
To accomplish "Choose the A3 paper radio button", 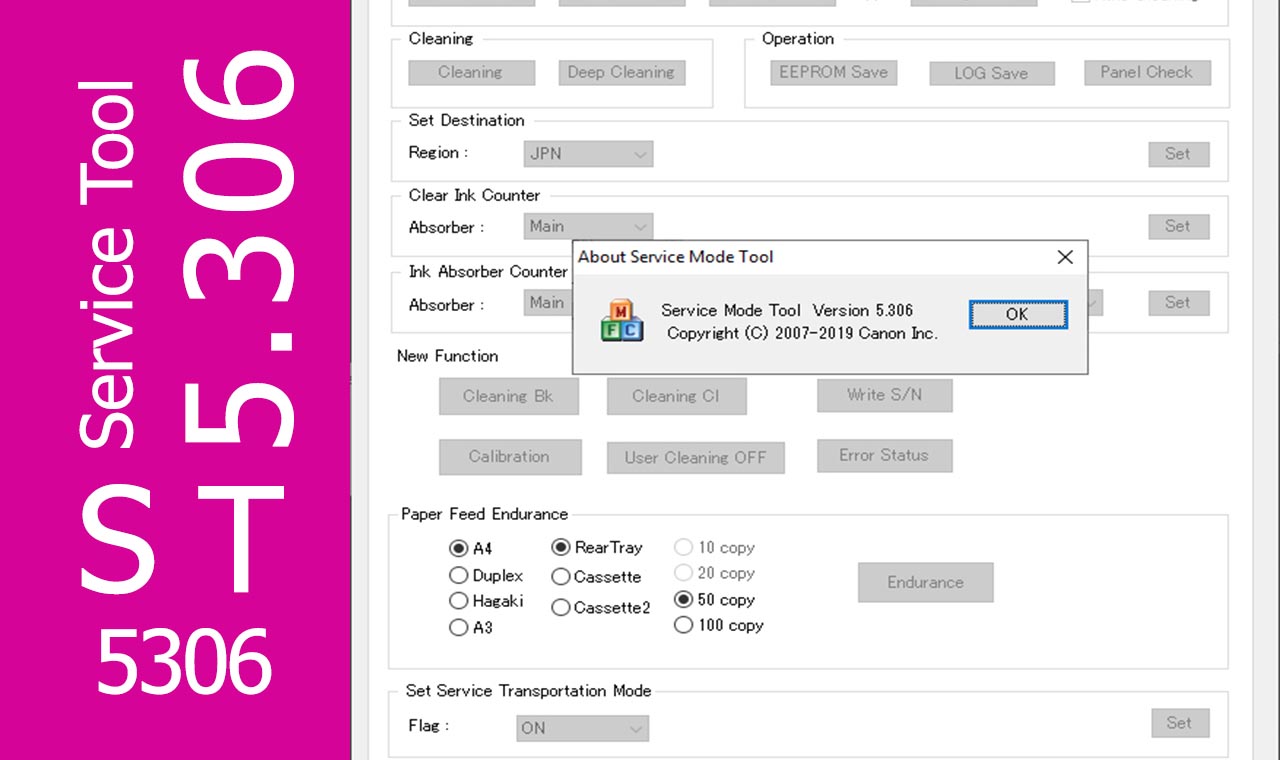I will (459, 628).
